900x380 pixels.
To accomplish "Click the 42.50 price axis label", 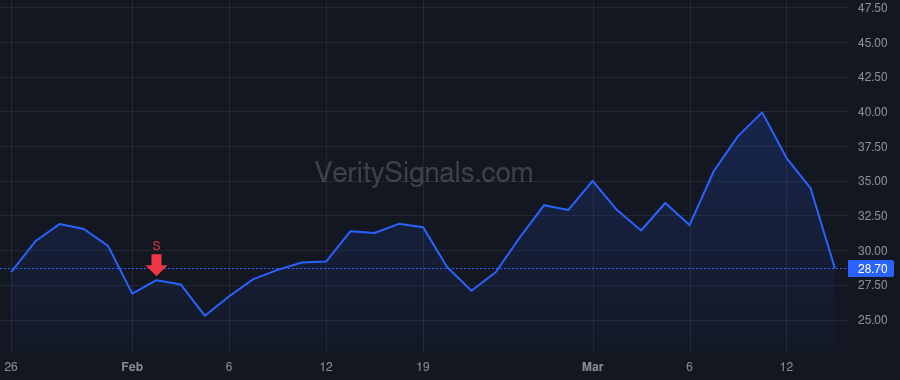I will pyautogui.click(x=871, y=77).
